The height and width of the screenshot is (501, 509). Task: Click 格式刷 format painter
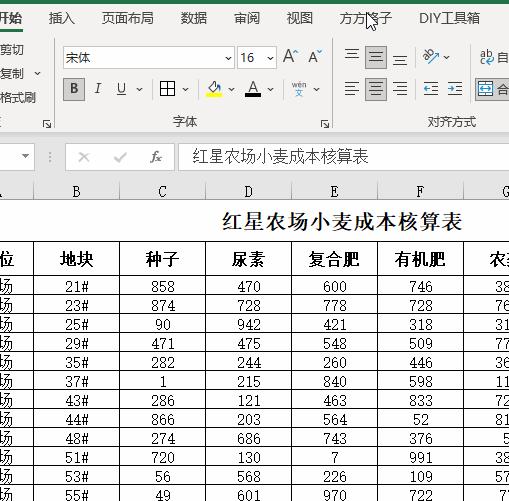(17, 97)
